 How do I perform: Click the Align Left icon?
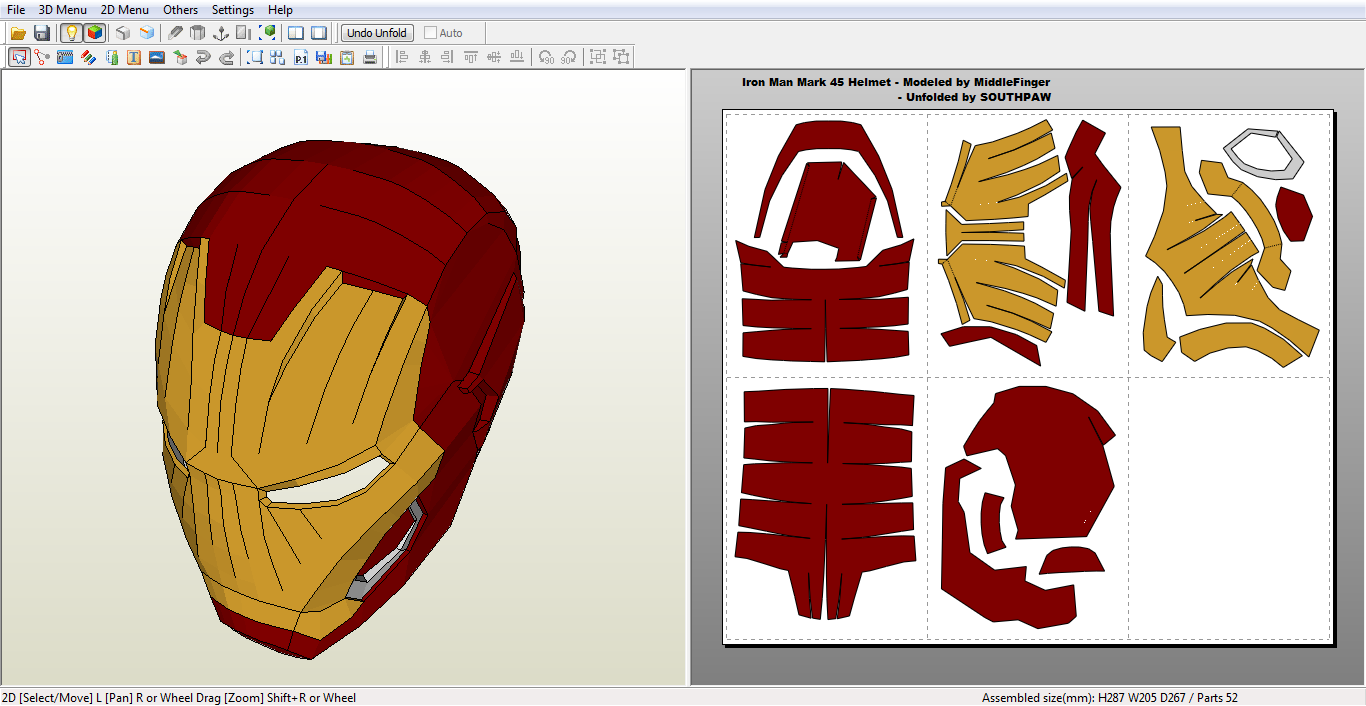tap(402, 57)
